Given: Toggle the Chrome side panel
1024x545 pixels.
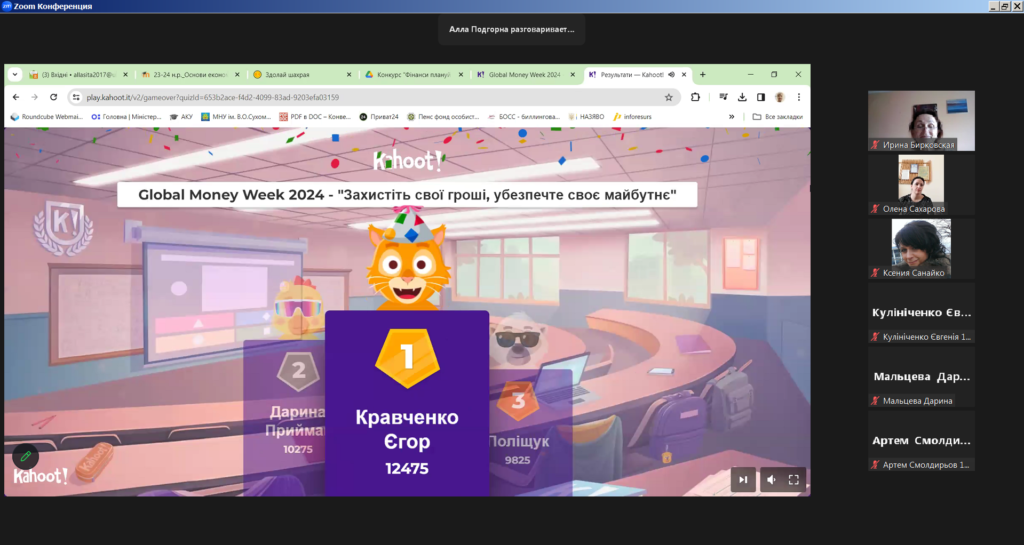Looking at the screenshot, I should pyautogui.click(x=761, y=97).
